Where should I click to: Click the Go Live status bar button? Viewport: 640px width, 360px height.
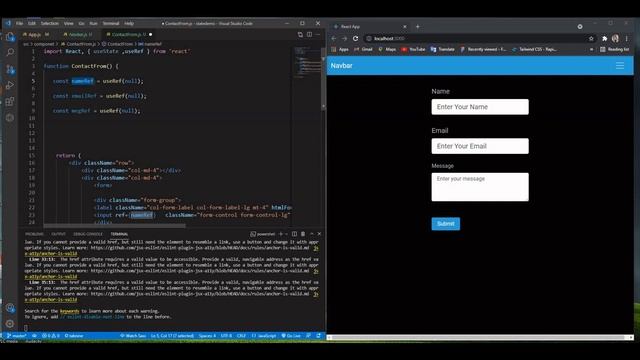pos(291,336)
